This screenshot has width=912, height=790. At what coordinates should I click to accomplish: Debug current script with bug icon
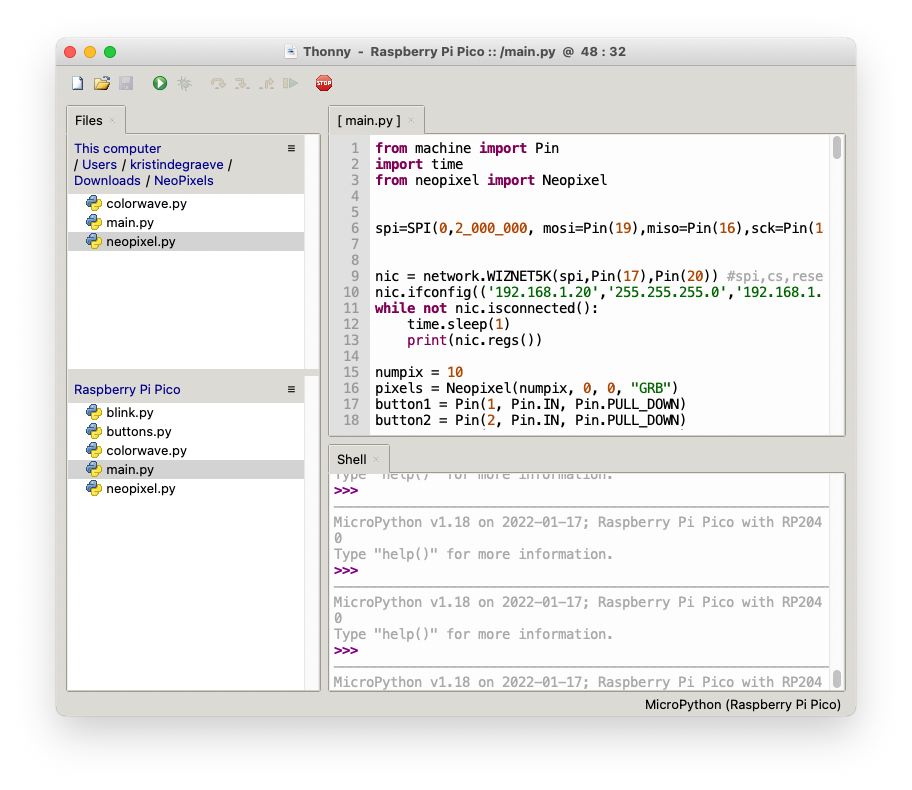point(184,83)
